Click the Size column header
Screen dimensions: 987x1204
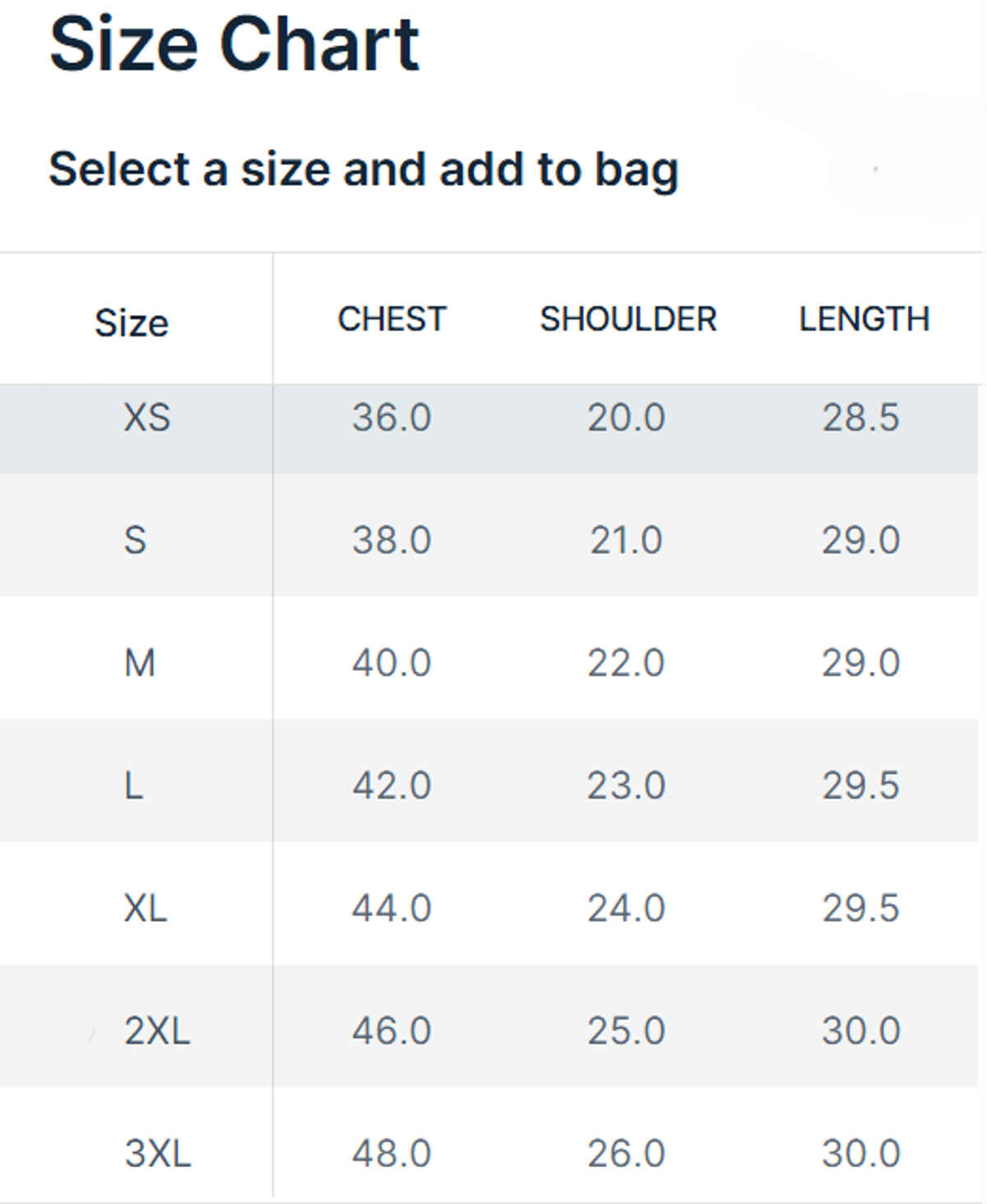coord(132,322)
